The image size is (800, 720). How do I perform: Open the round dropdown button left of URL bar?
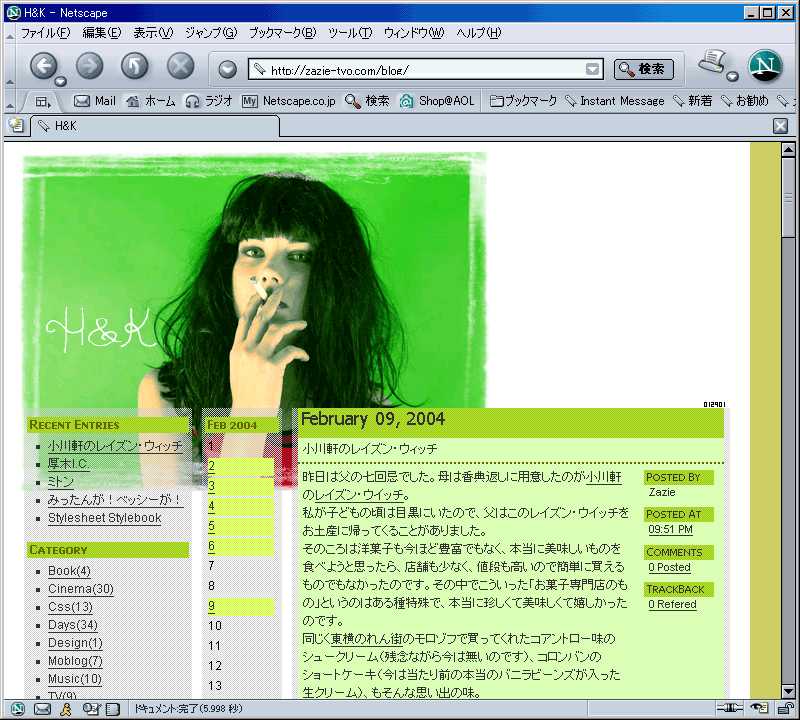coord(228,69)
